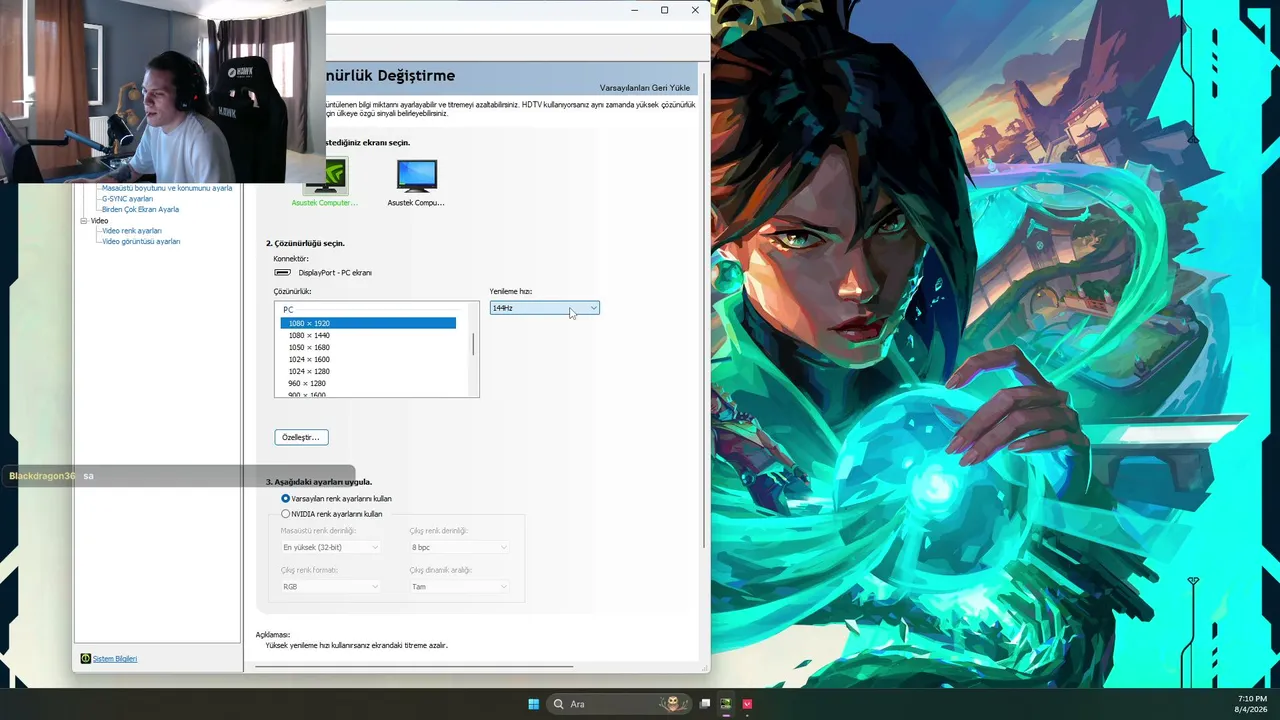Select resolution 1080 × 1920

tap(368, 323)
